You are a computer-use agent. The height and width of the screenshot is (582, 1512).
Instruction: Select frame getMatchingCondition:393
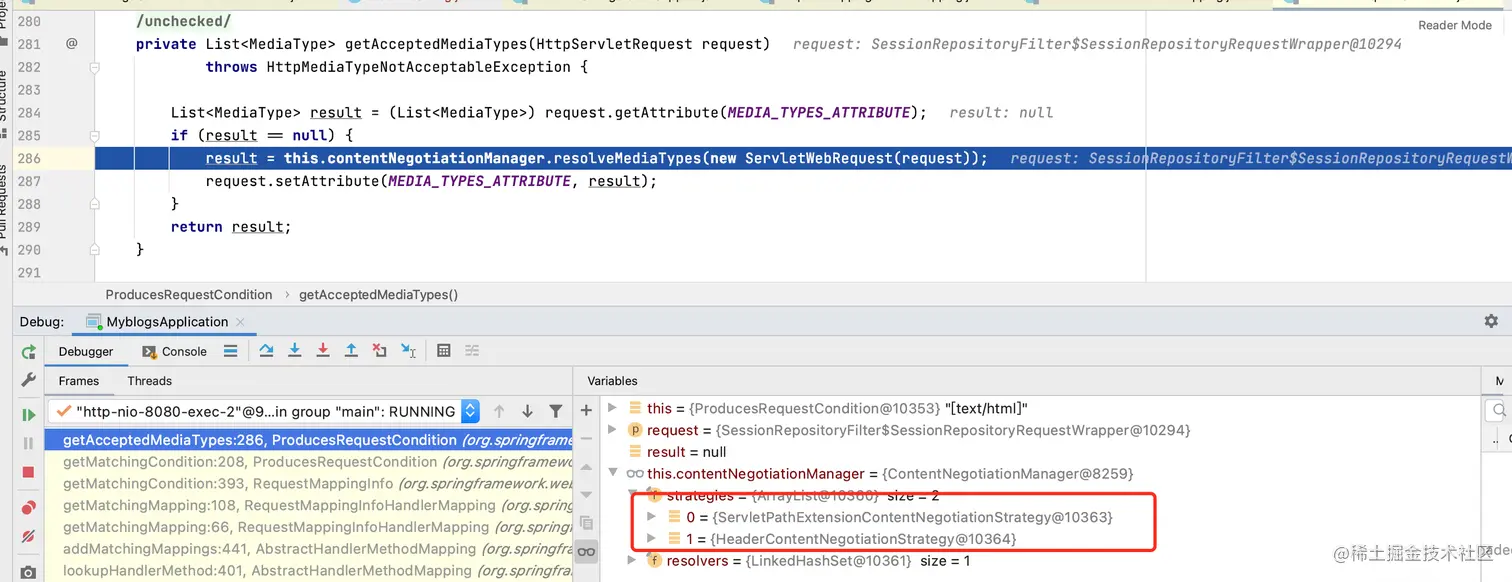point(310,484)
